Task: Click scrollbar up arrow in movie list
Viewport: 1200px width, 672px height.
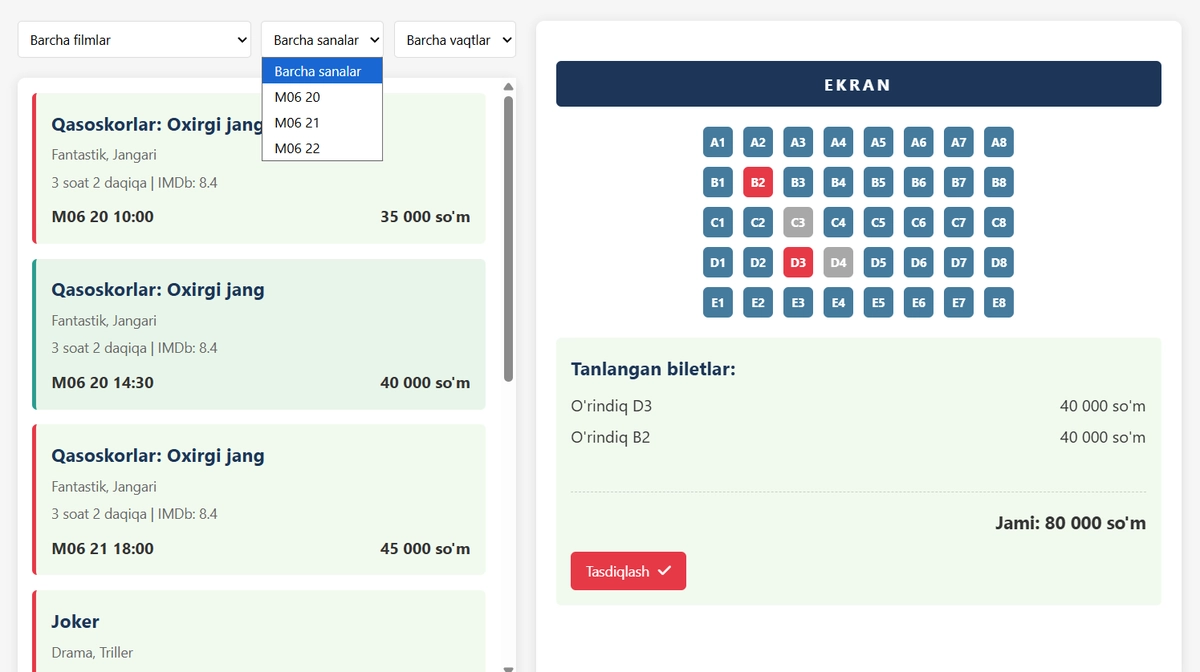Action: coord(508,87)
